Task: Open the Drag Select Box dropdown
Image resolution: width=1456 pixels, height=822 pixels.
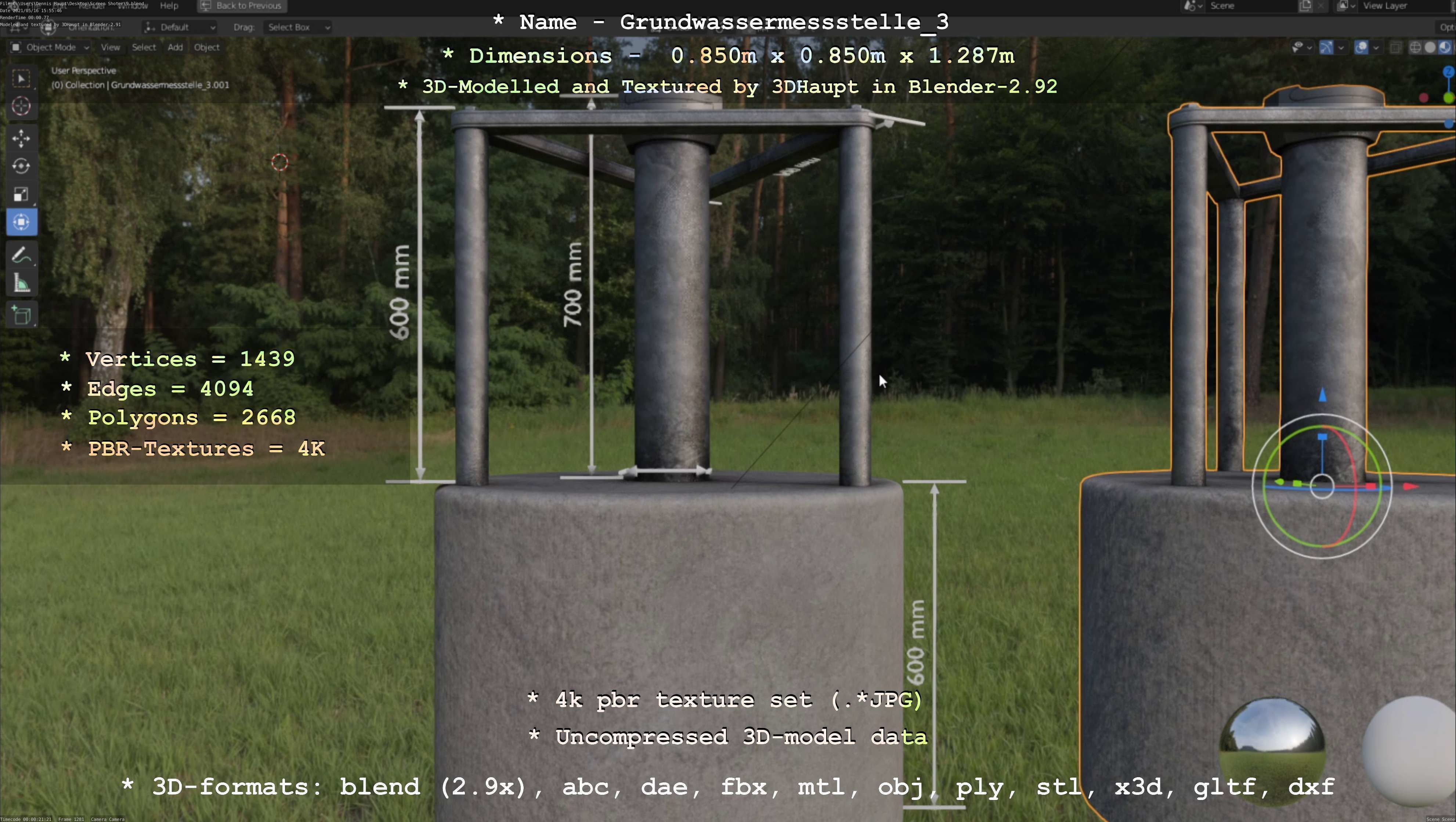Action: pos(297,27)
